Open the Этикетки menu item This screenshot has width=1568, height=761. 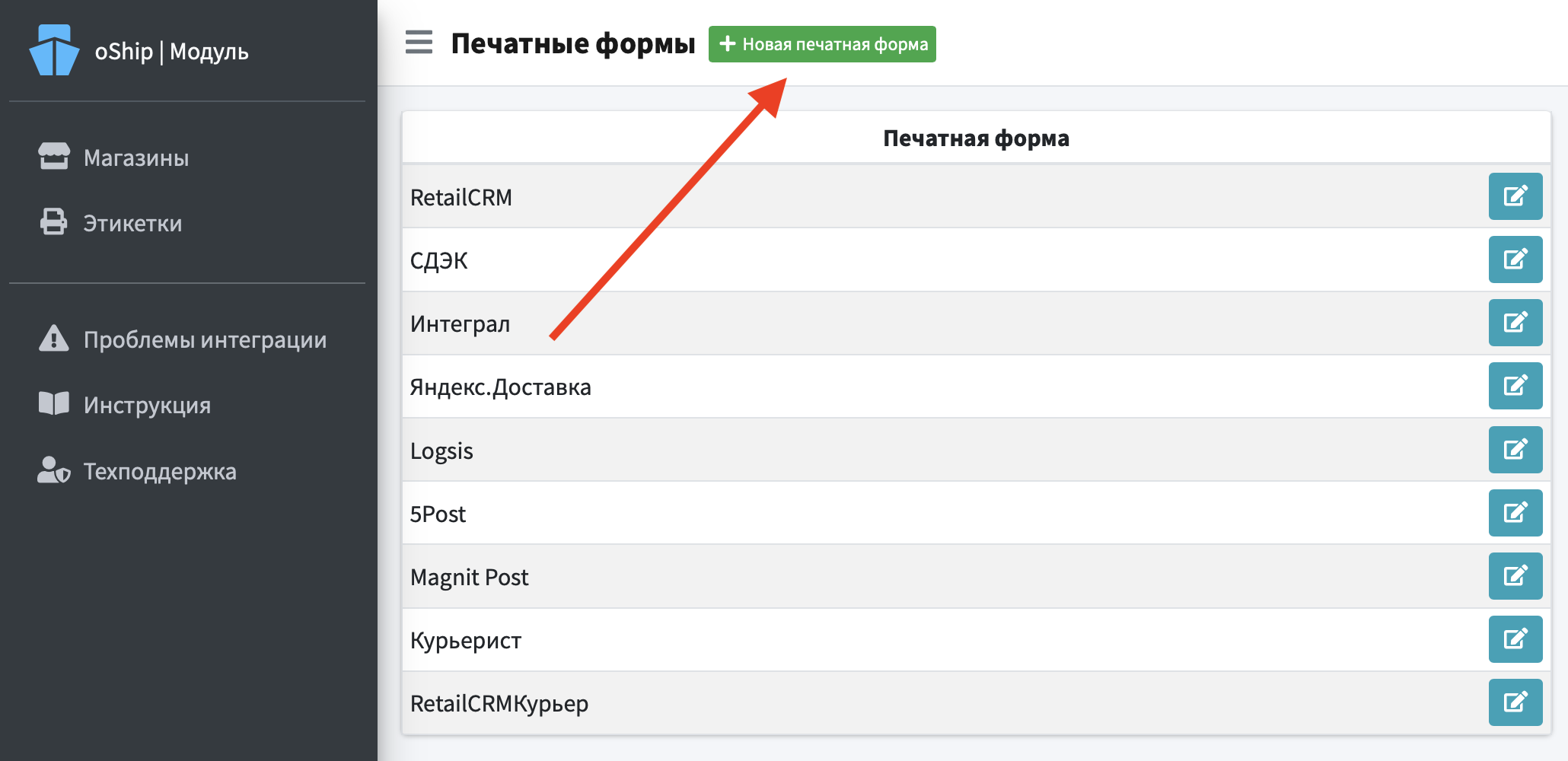click(x=132, y=223)
